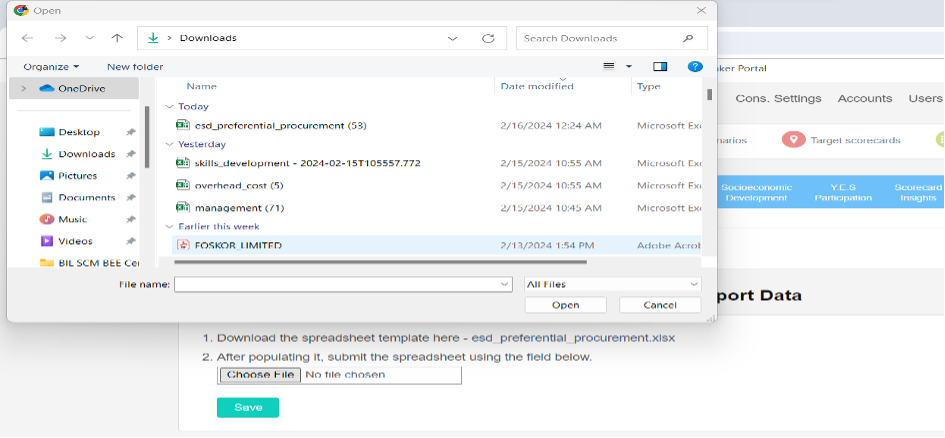Switch to Y.E.S Participation tab
The height and width of the screenshot is (438, 945).
pos(843,193)
